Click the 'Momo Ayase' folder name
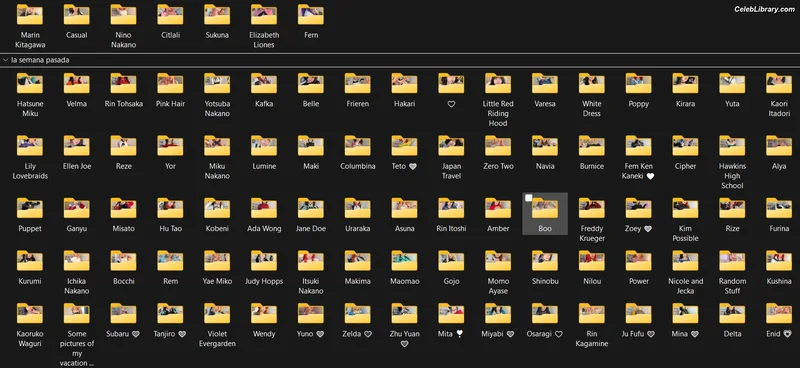The image size is (800, 368). [x=498, y=286]
